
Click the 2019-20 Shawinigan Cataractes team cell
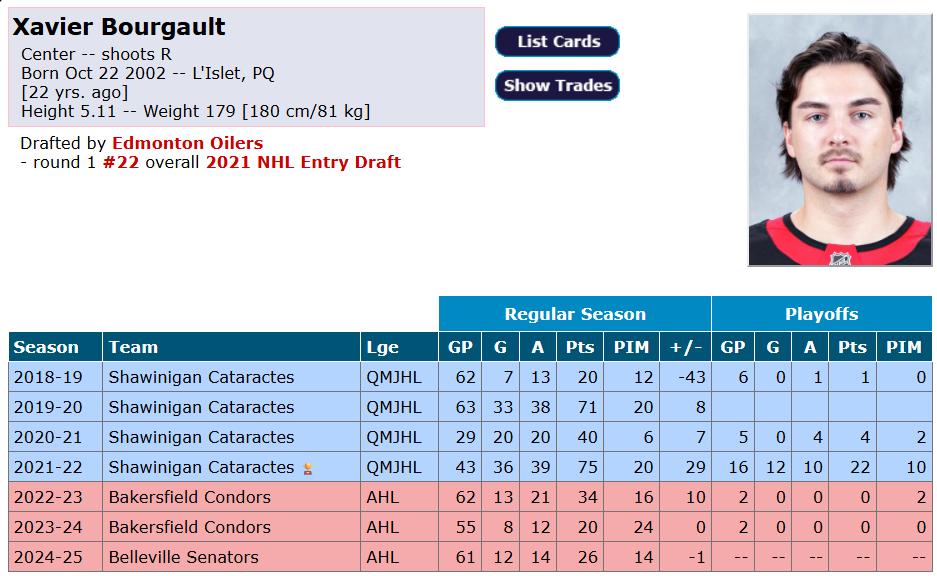point(231,407)
